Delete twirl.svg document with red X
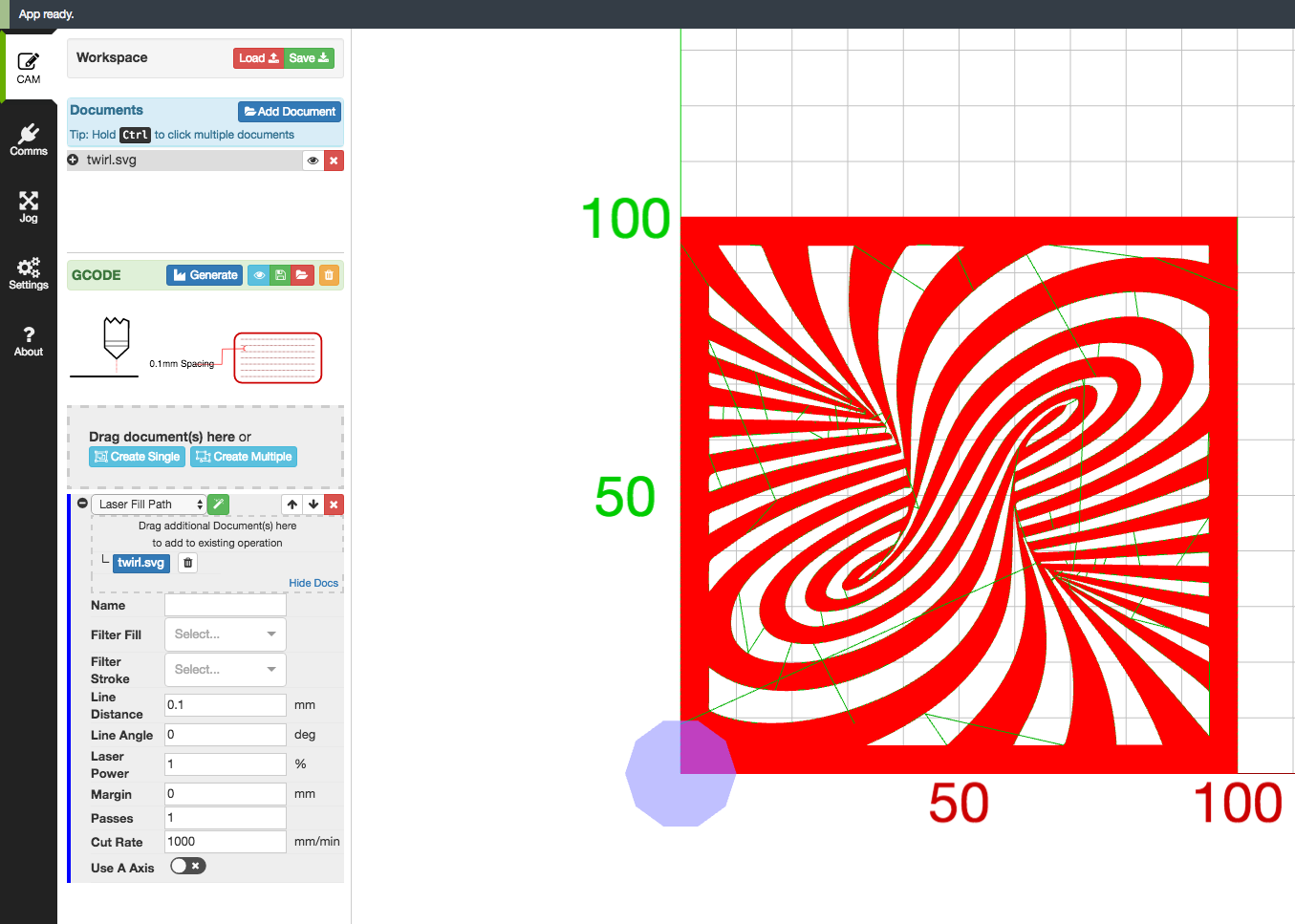Image resolution: width=1295 pixels, height=924 pixels. click(334, 161)
